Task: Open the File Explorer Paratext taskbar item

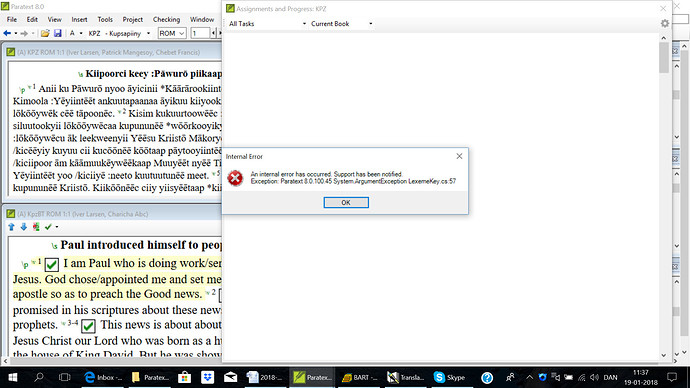Action: pyautogui.click(x=150, y=377)
